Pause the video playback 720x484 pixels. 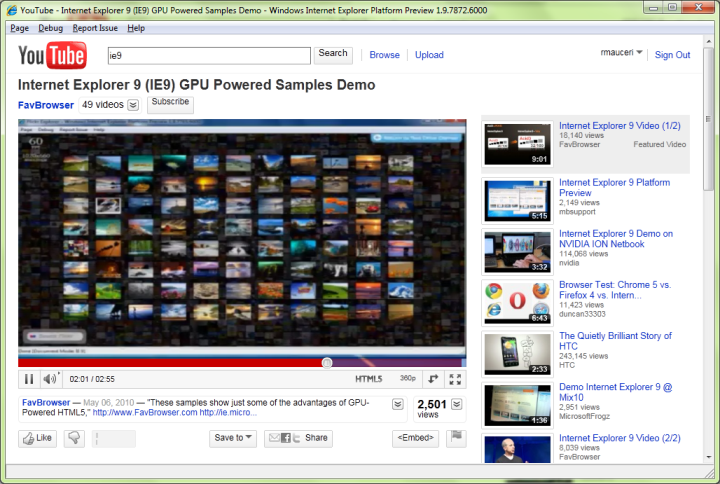click(28, 379)
